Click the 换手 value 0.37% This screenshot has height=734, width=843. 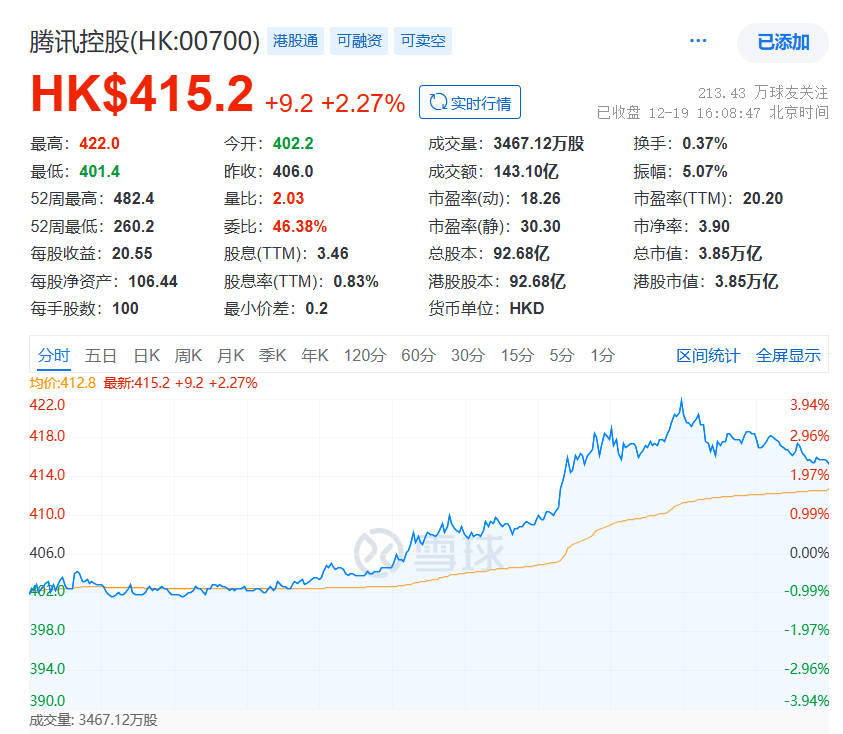coord(705,144)
